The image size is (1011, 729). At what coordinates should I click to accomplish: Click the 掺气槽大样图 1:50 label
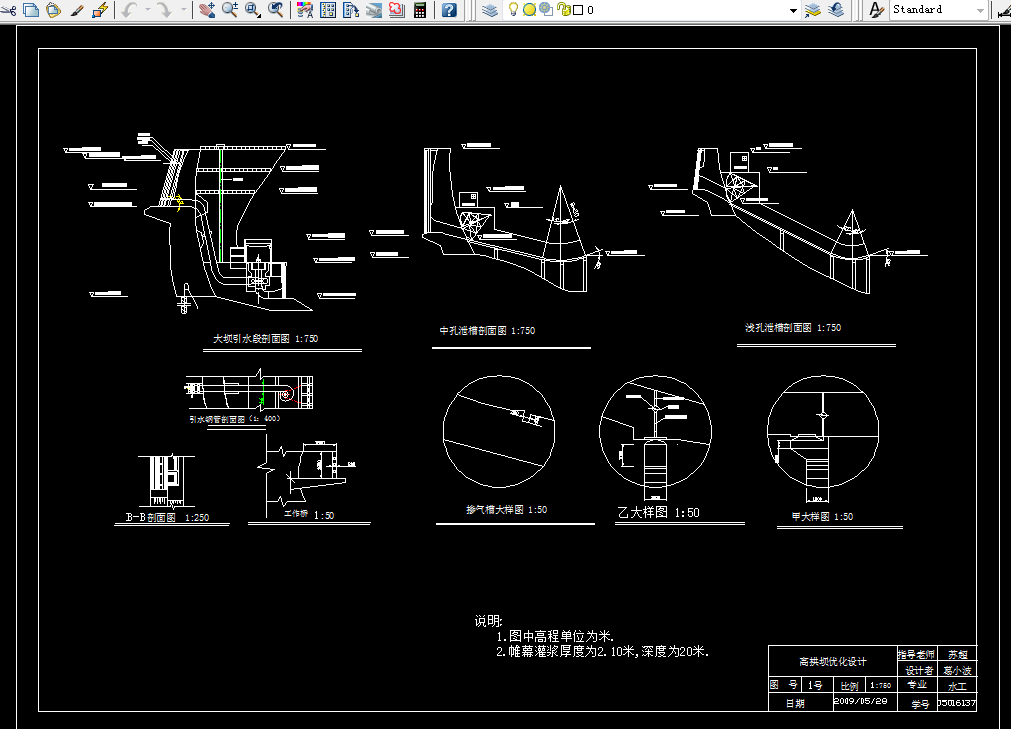(507, 510)
